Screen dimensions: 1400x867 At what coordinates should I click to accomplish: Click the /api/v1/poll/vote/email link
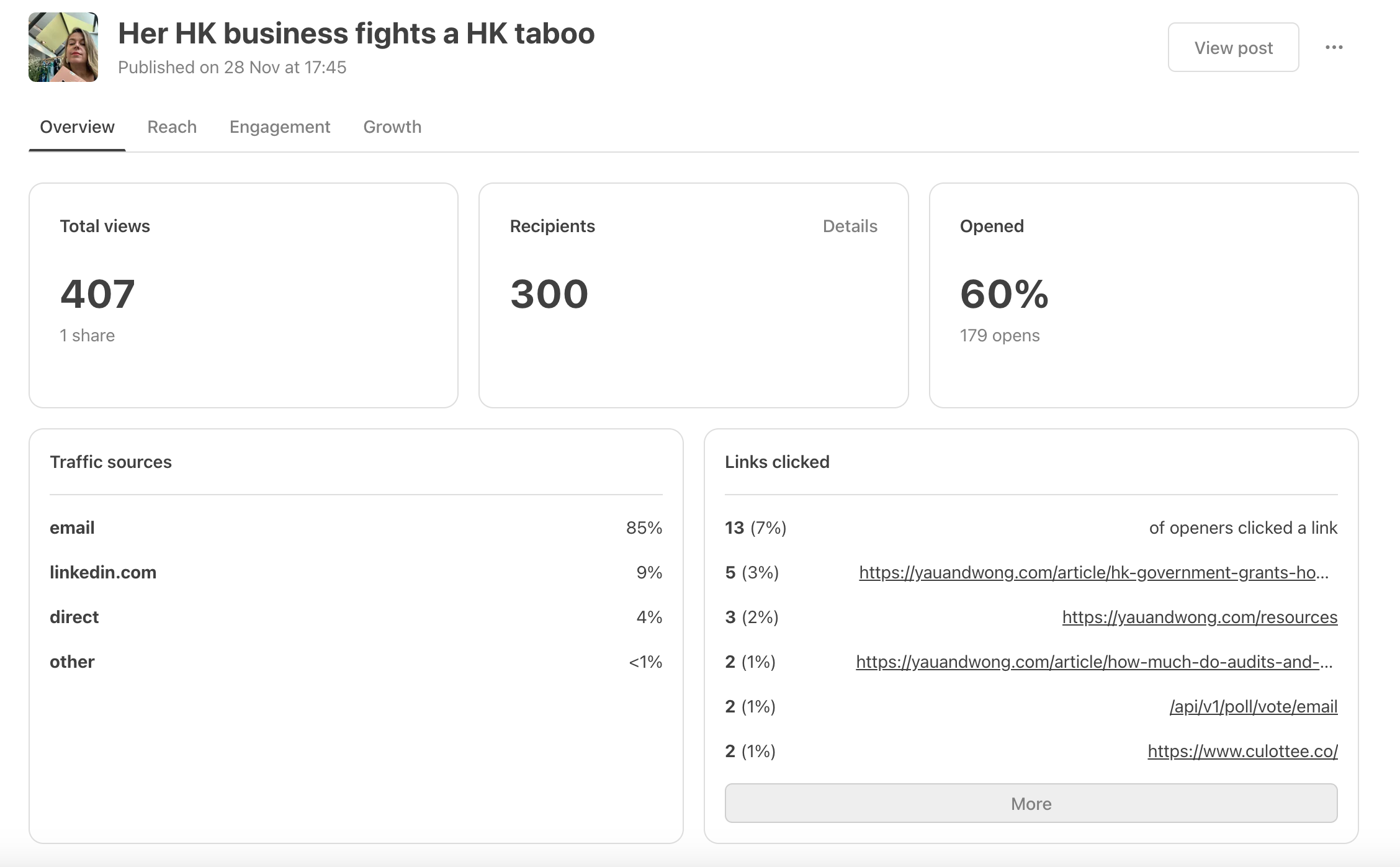point(1253,706)
